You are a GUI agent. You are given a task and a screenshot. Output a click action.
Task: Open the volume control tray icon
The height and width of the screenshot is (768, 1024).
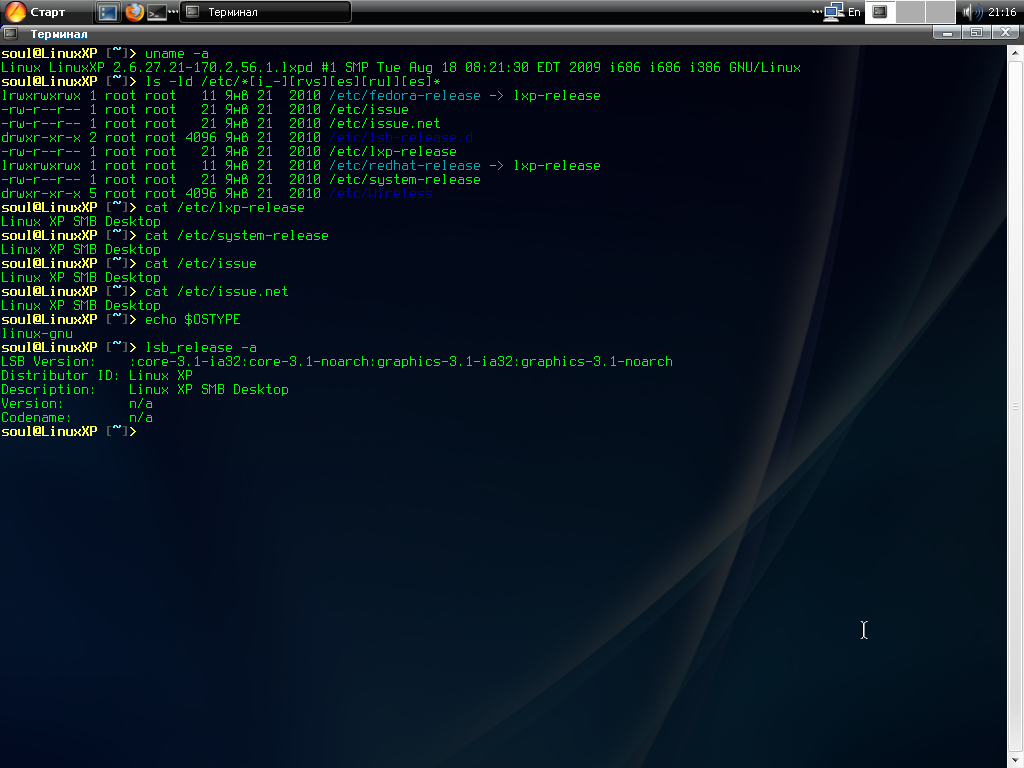pyautogui.click(x=972, y=12)
